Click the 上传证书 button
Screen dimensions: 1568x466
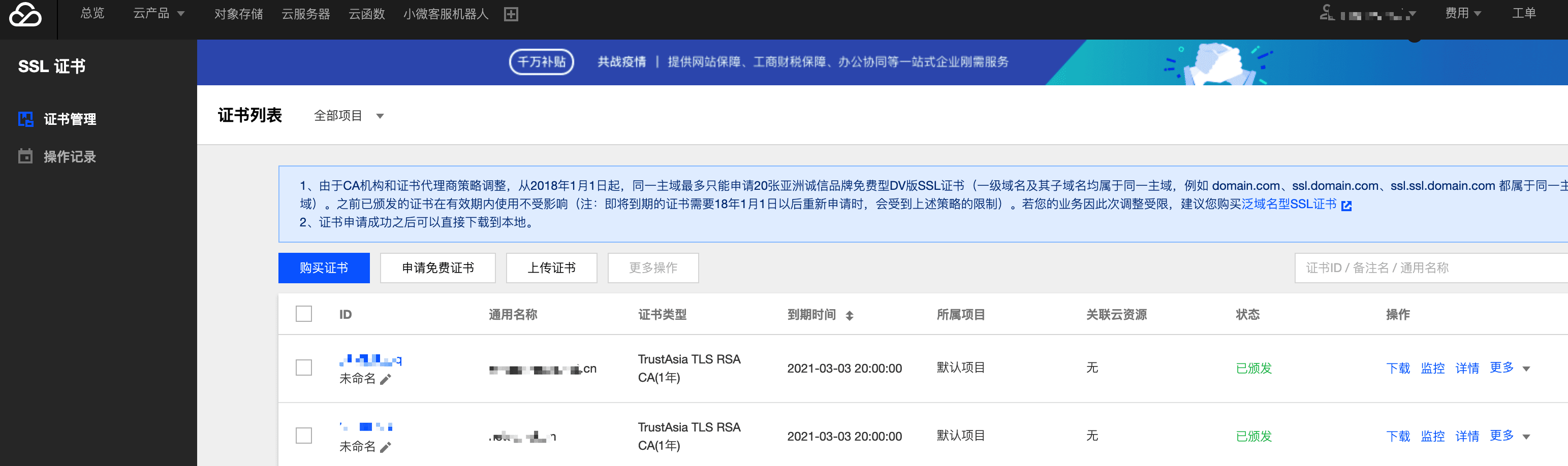coord(551,268)
